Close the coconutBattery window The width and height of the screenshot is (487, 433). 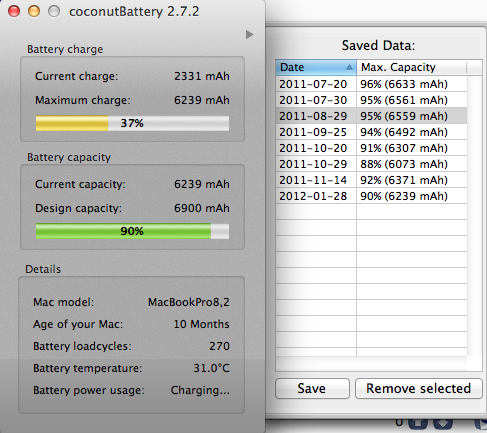pos(14,11)
